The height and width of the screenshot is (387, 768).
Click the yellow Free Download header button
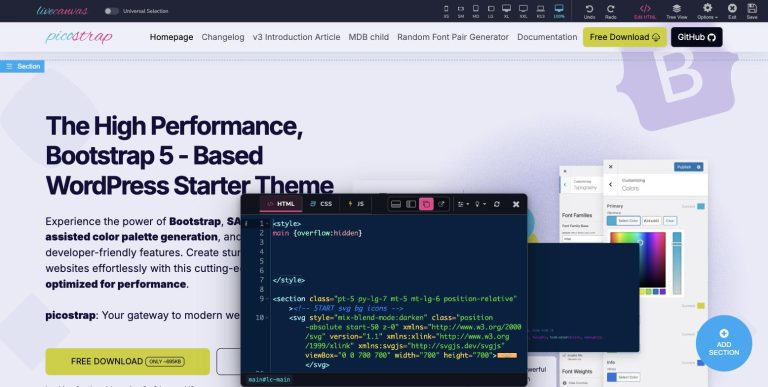(x=624, y=37)
